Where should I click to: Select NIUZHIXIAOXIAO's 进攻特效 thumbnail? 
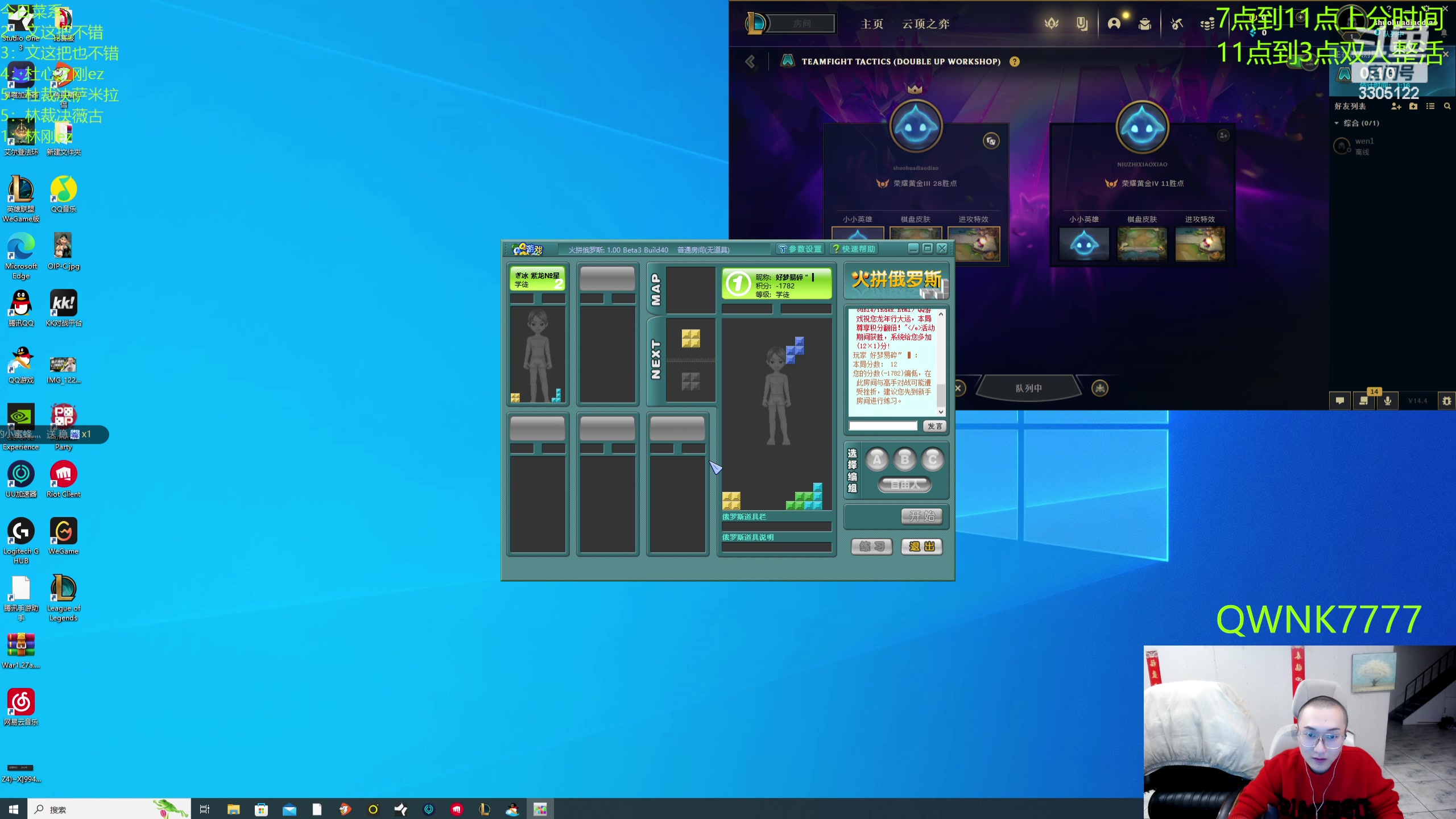point(1200,244)
